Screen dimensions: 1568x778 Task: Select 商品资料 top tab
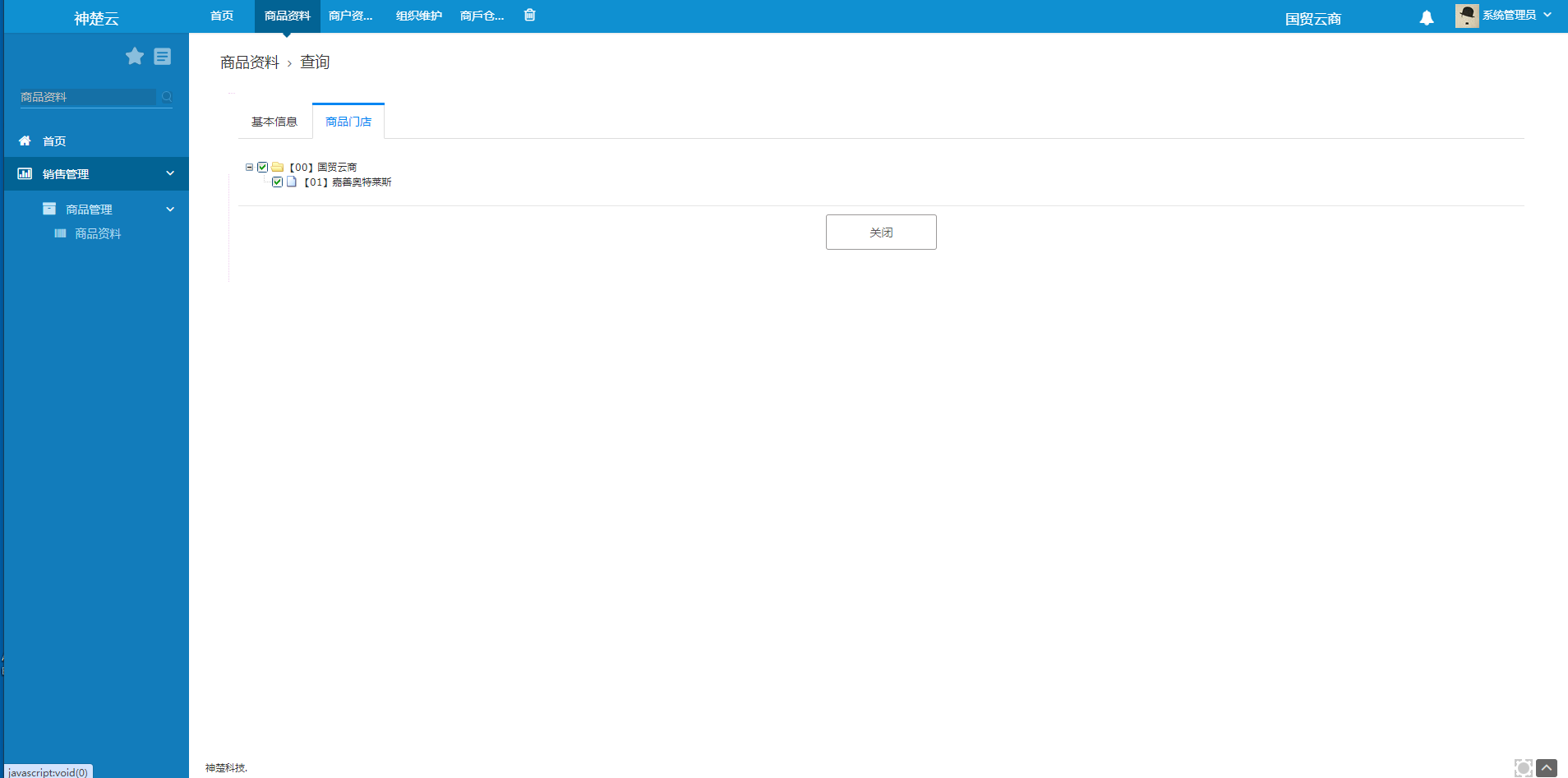click(288, 16)
